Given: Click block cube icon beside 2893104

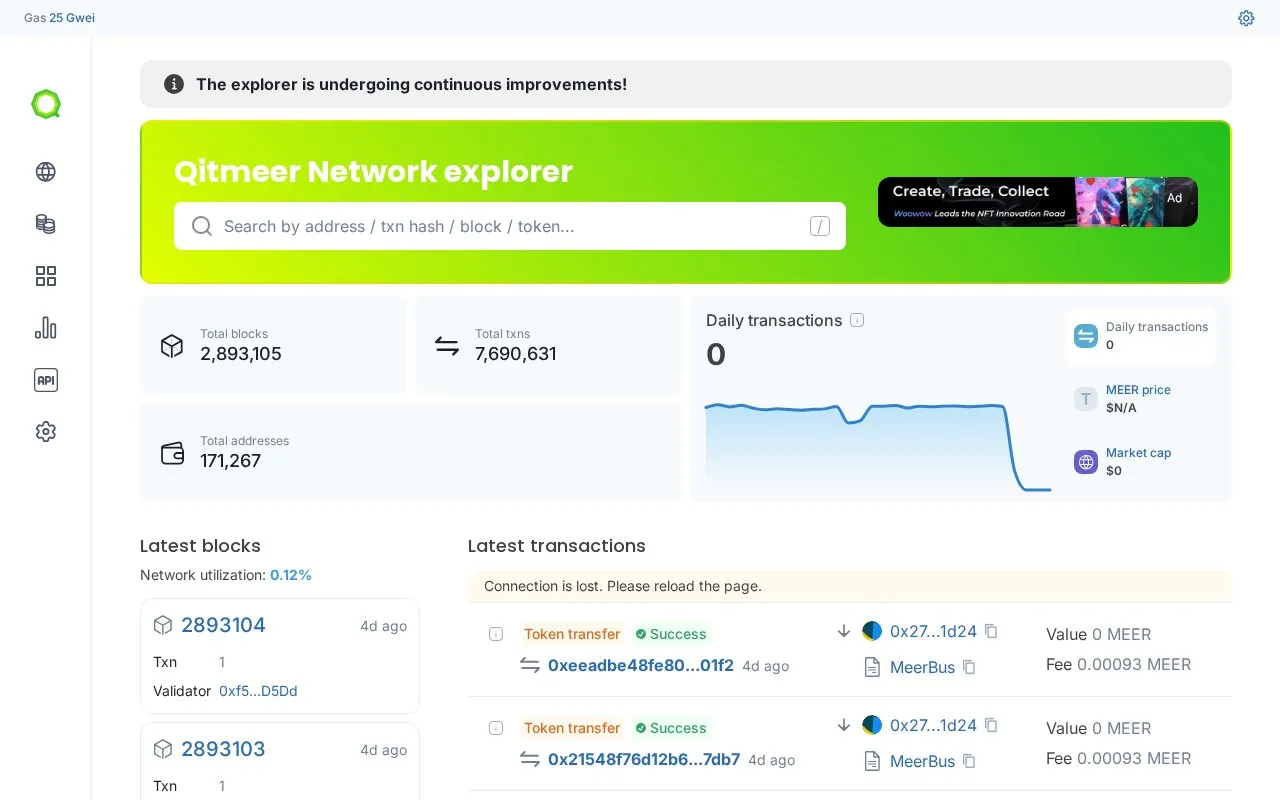Looking at the screenshot, I should click(163, 625).
